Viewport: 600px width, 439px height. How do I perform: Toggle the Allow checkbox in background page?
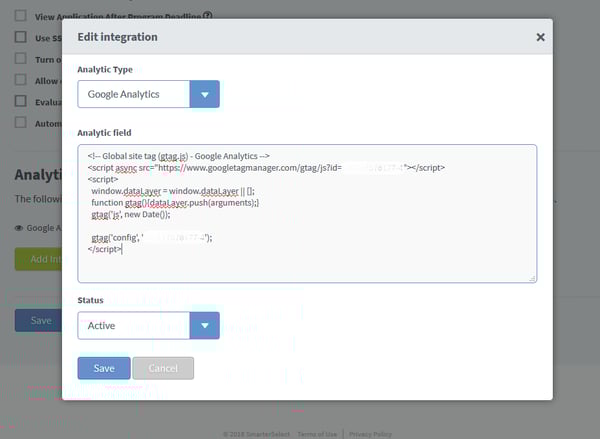point(20,80)
